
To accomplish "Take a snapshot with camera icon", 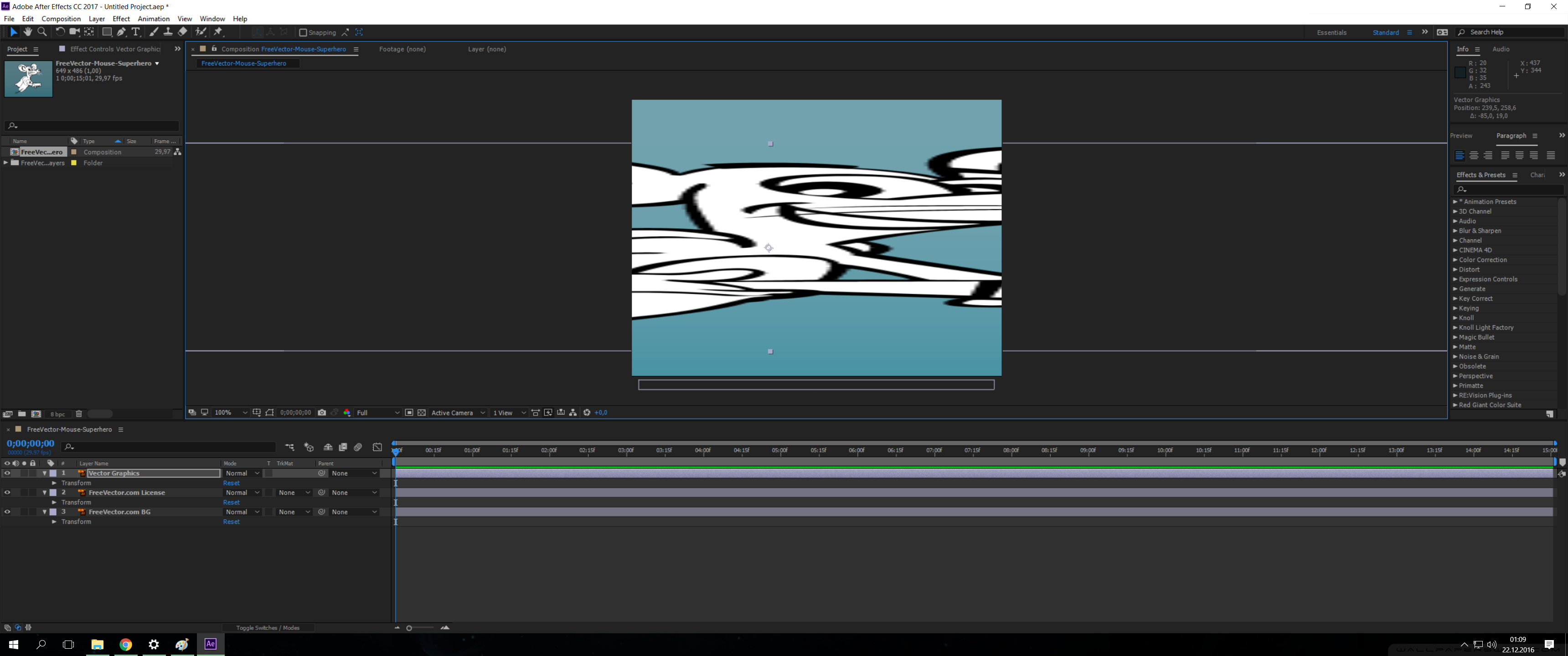I will pos(322,413).
